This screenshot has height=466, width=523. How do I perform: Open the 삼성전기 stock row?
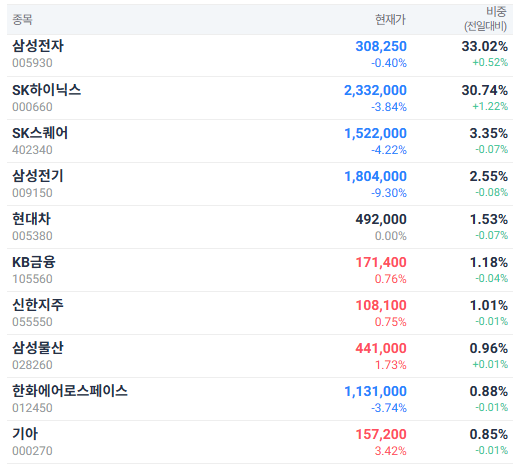pyautogui.click(x=260, y=184)
